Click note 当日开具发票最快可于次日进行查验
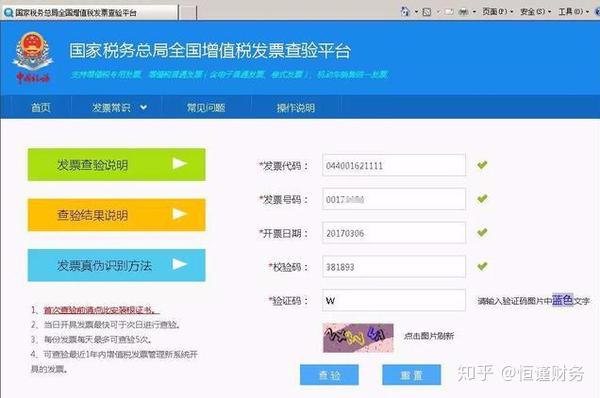Viewport: 600px width, 398px height. pos(111,325)
